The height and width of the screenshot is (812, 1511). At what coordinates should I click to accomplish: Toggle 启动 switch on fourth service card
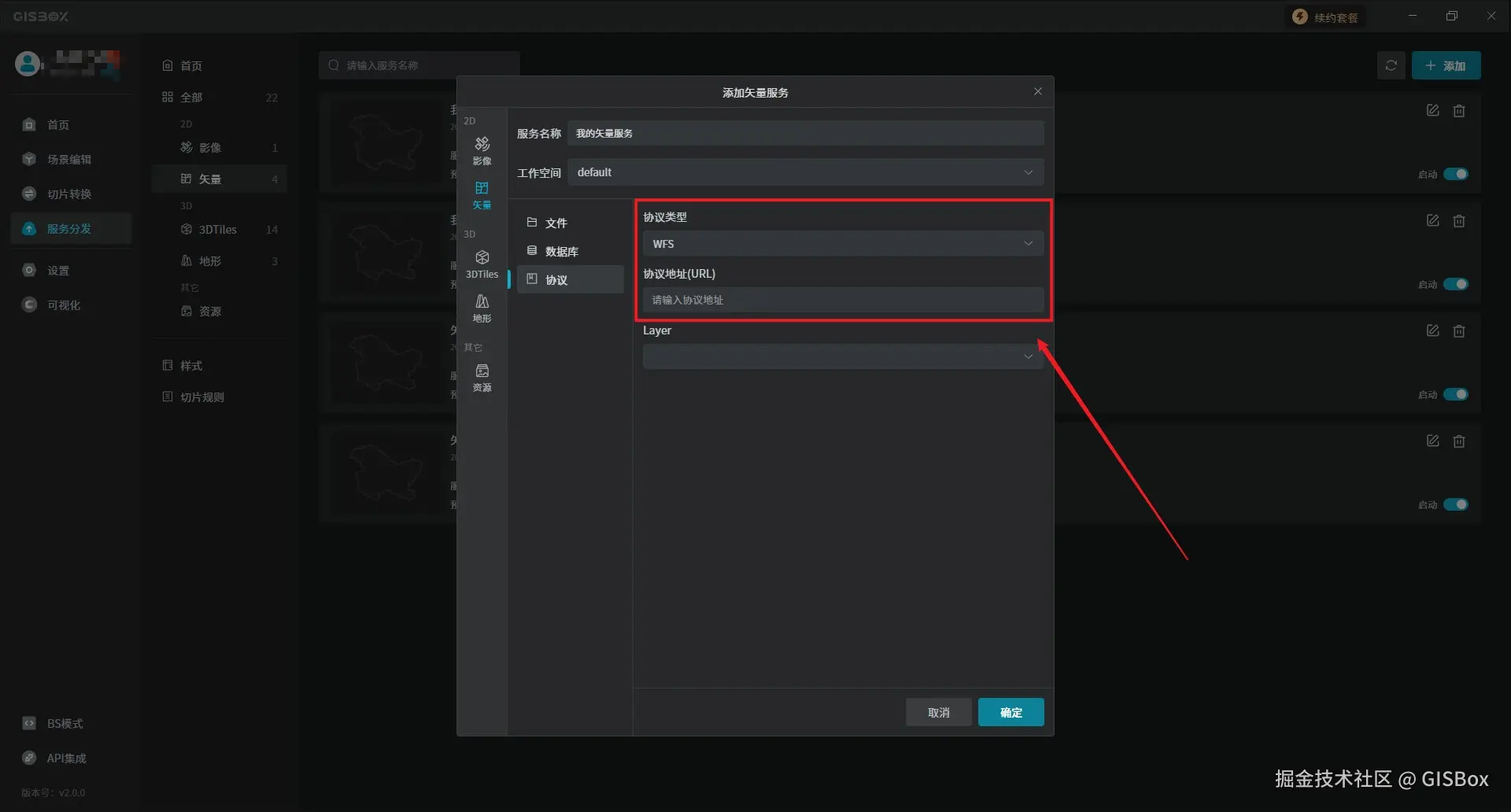tap(1456, 504)
